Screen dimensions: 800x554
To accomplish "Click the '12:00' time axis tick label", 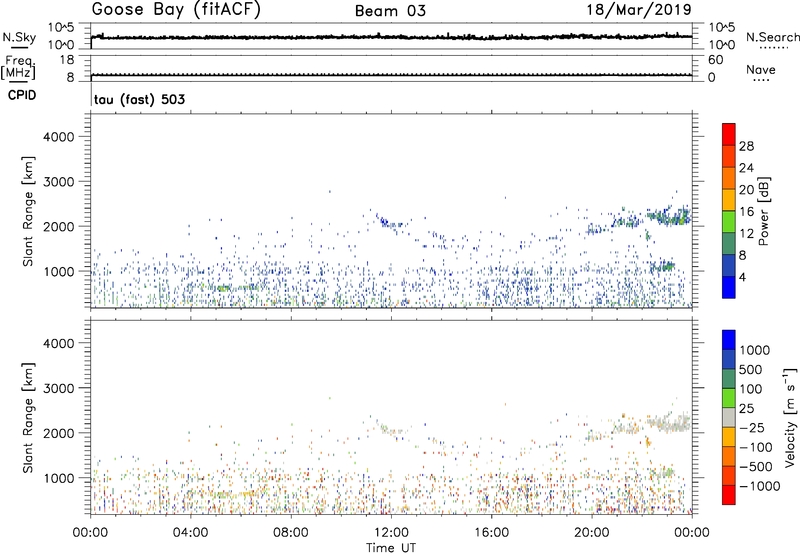I will [391, 533].
